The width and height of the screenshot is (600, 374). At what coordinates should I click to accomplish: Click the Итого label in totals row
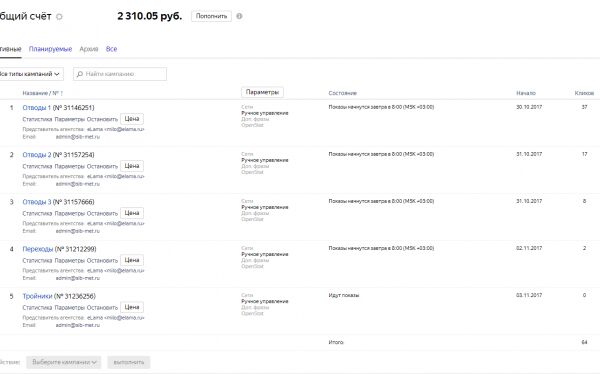pyautogui.click(x=336, y=342)
